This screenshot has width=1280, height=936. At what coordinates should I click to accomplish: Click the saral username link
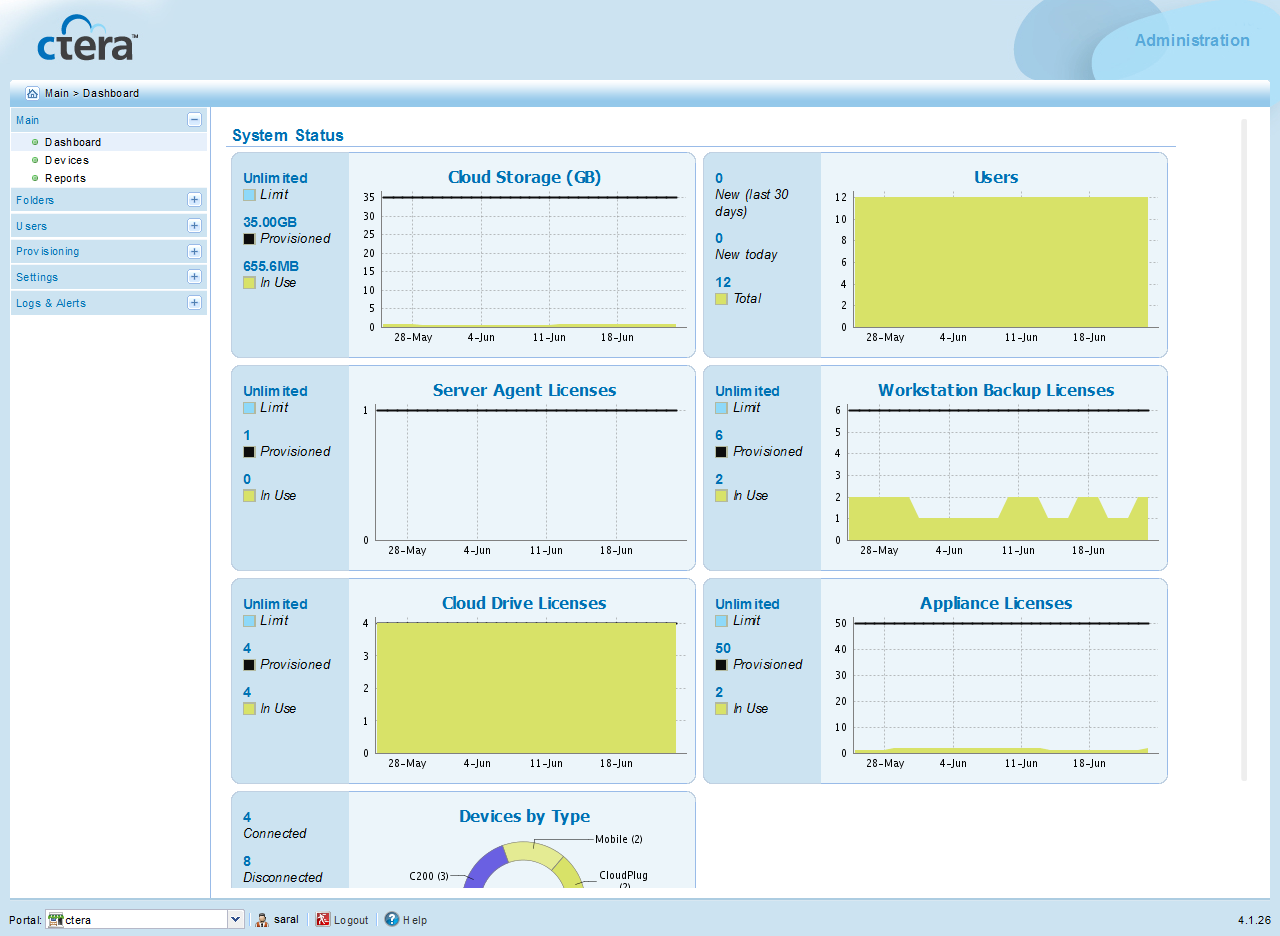point(286,920)
